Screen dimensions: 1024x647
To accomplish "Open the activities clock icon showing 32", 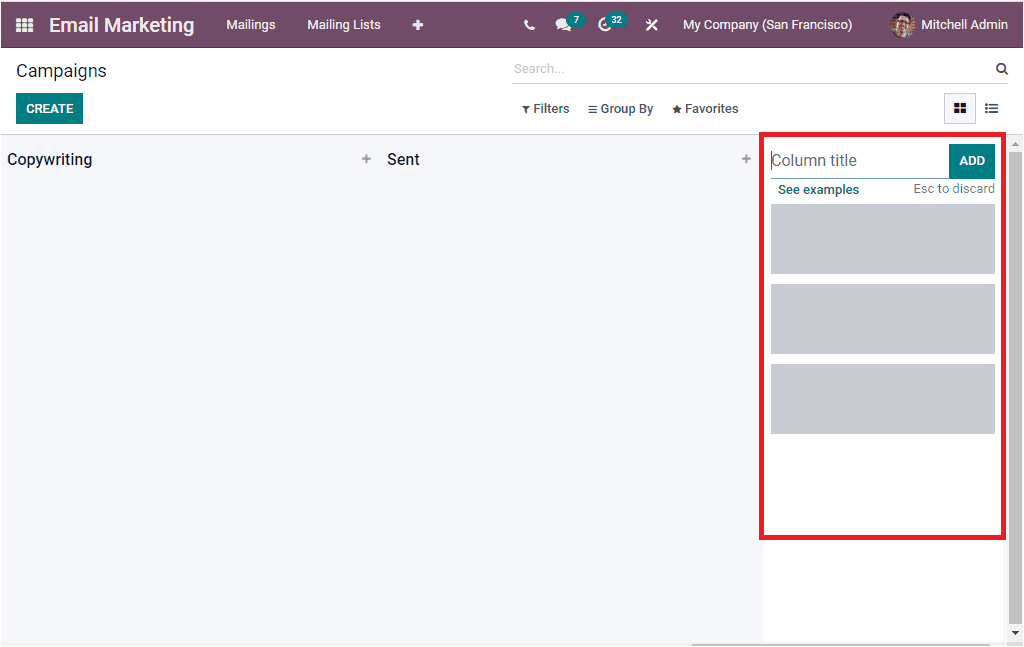I will click(605, 24).
